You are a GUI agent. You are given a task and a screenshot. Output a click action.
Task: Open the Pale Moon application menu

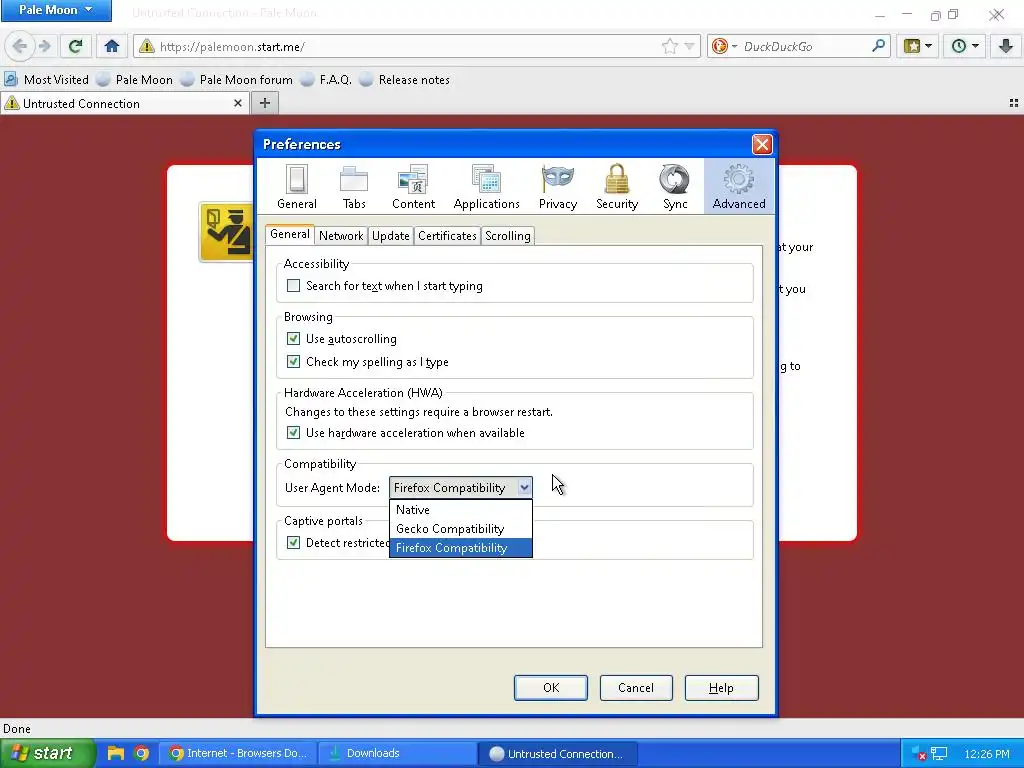[56, 10]
